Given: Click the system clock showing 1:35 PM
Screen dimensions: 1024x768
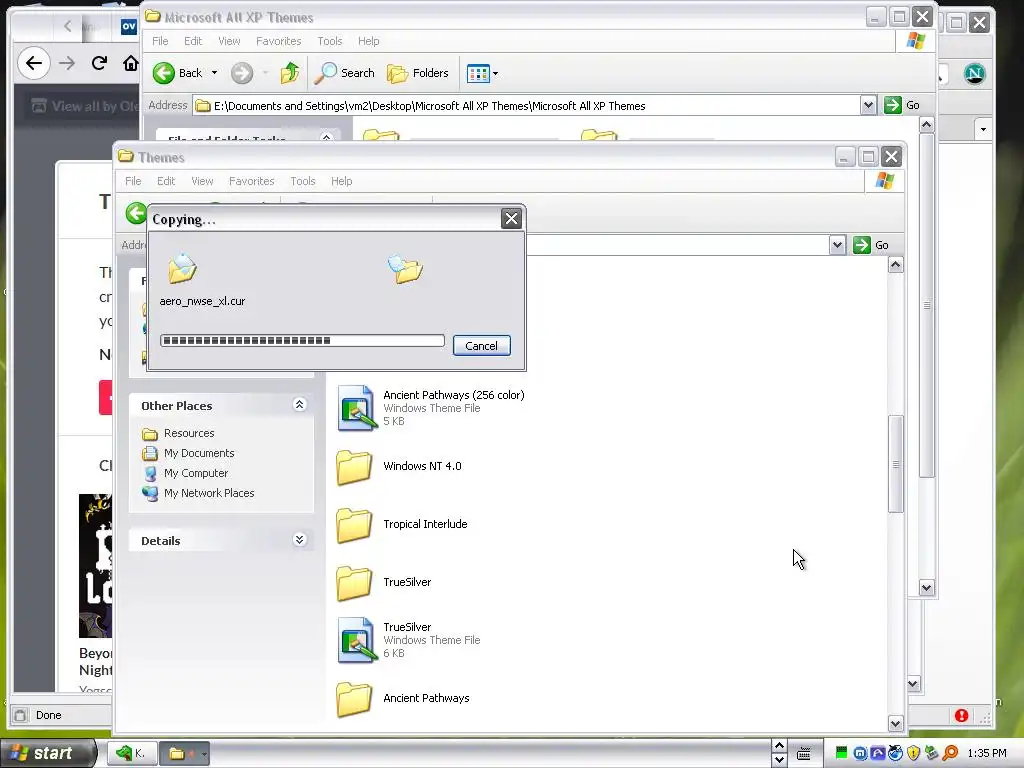Looking at the screenshot, I should coord(986,753).
